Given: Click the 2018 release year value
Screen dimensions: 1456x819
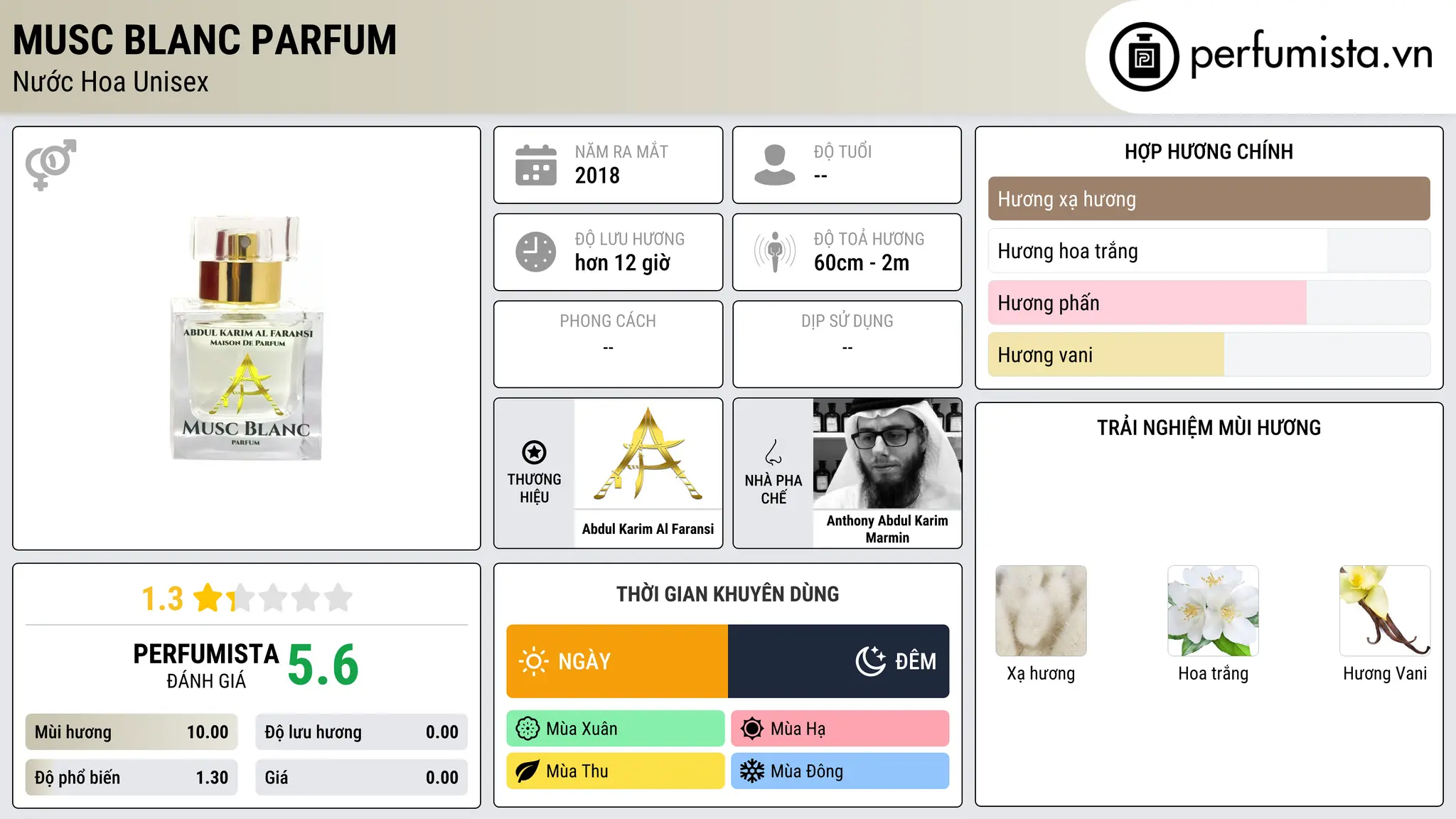Looking at the screenshot, I should pos(597,176).
